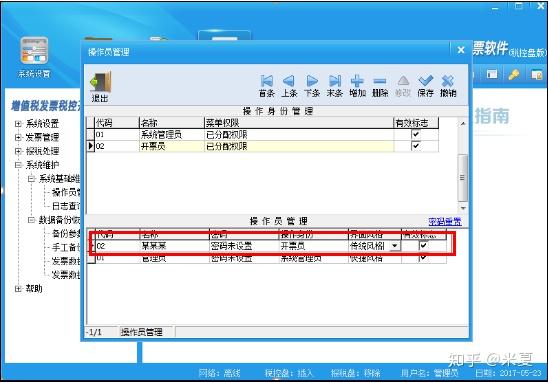Viewport: 548px width, 383px height.
Task: Open the 传统风格 interface style dropdown
Action: click(x=395, y=246)
